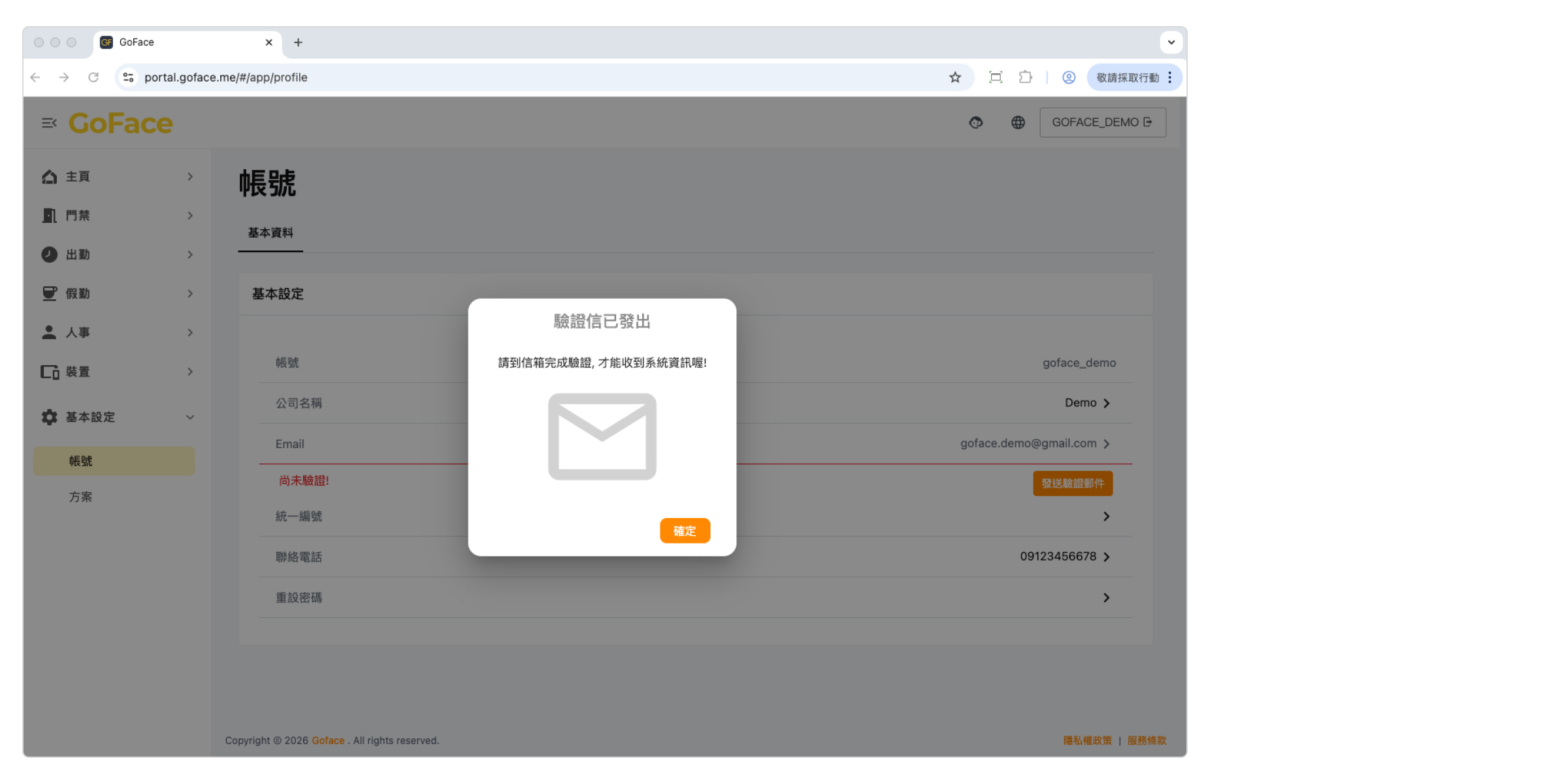
Task: Click the clock icon for 出勤
Action: (49, 255)
